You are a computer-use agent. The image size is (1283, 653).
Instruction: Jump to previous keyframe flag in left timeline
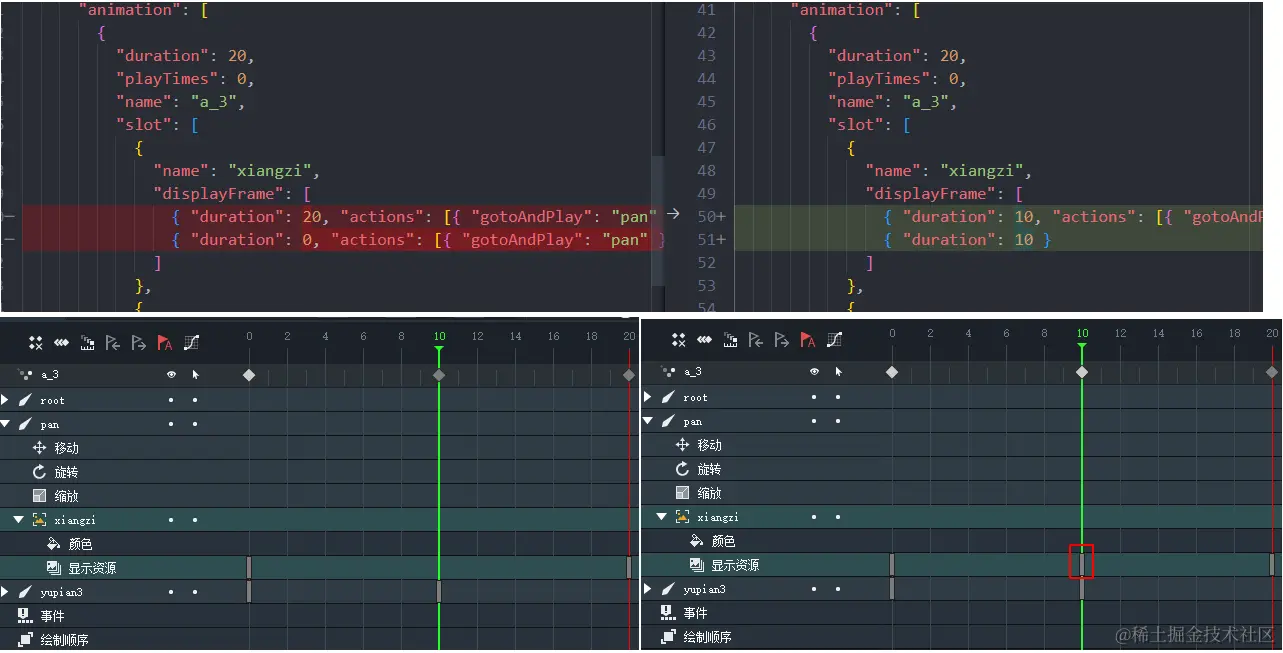click(x=113, y=343)
